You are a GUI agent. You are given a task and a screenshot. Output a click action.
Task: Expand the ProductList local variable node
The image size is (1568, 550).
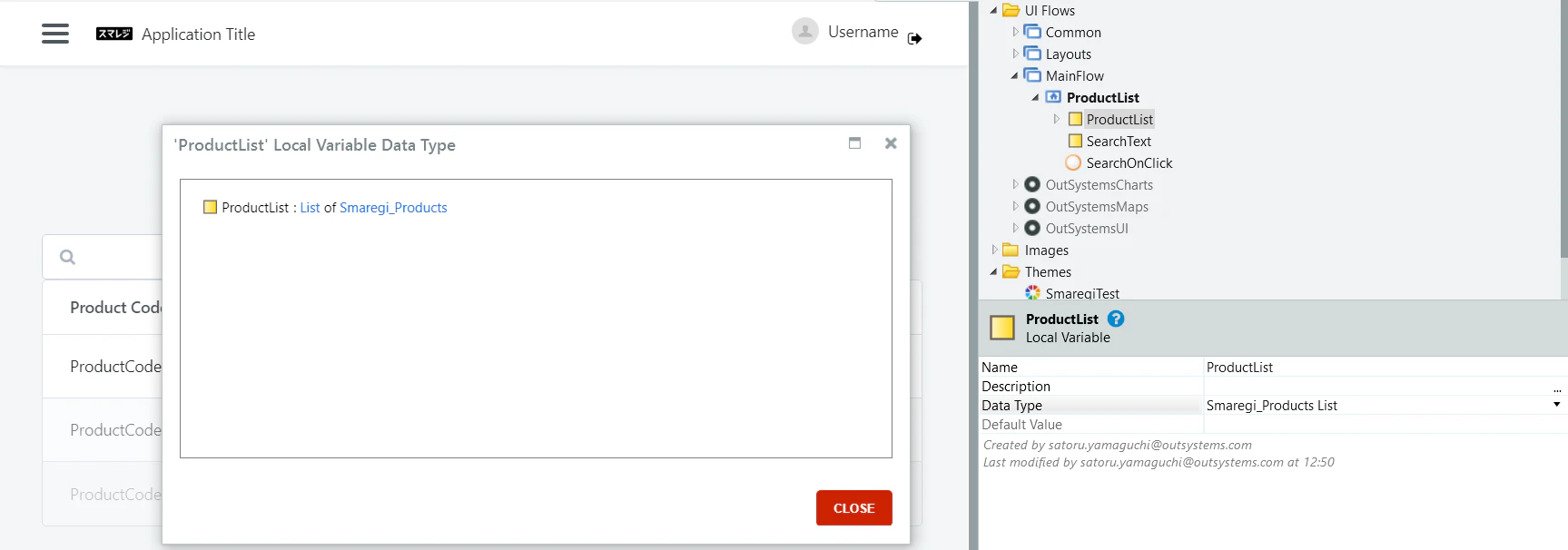pyautogui.click(x=1057, y=119)
